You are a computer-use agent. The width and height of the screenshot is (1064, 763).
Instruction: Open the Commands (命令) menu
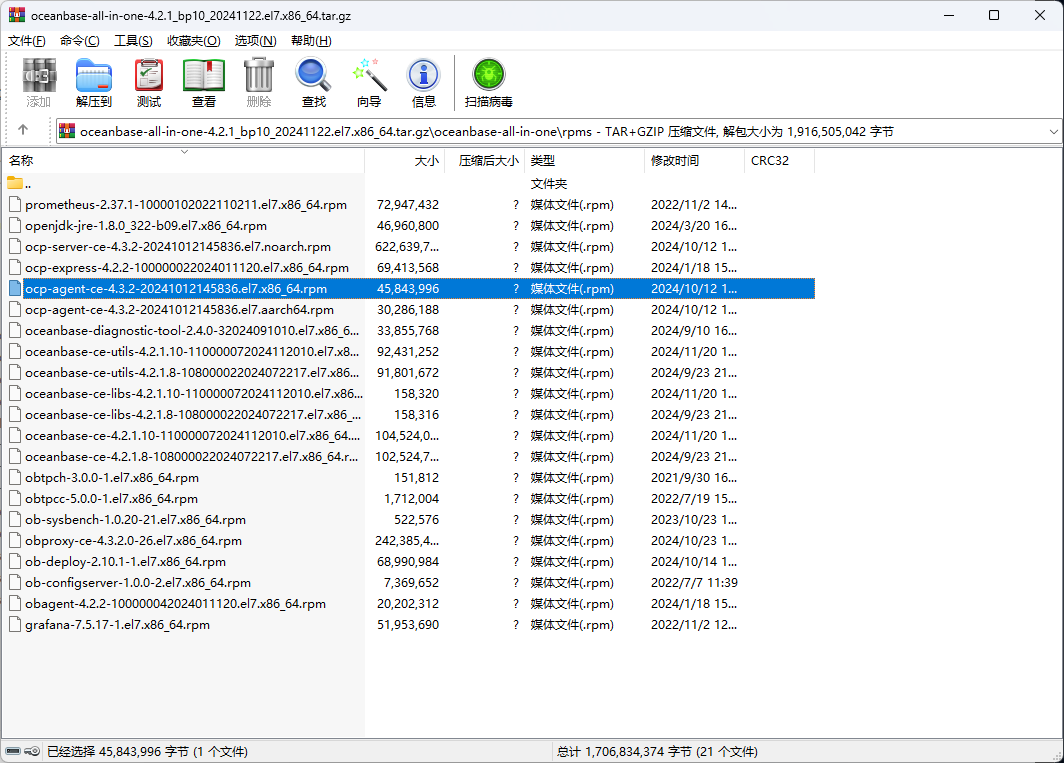79,41
